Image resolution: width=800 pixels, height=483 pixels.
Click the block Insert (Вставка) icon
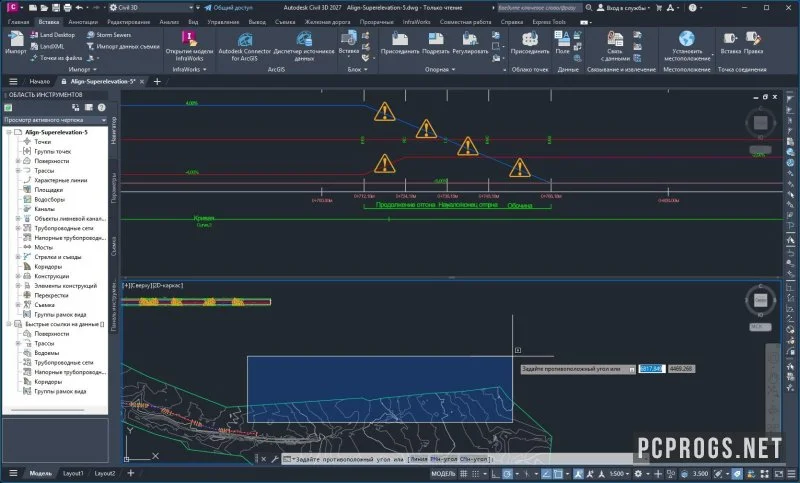point(349,38)
